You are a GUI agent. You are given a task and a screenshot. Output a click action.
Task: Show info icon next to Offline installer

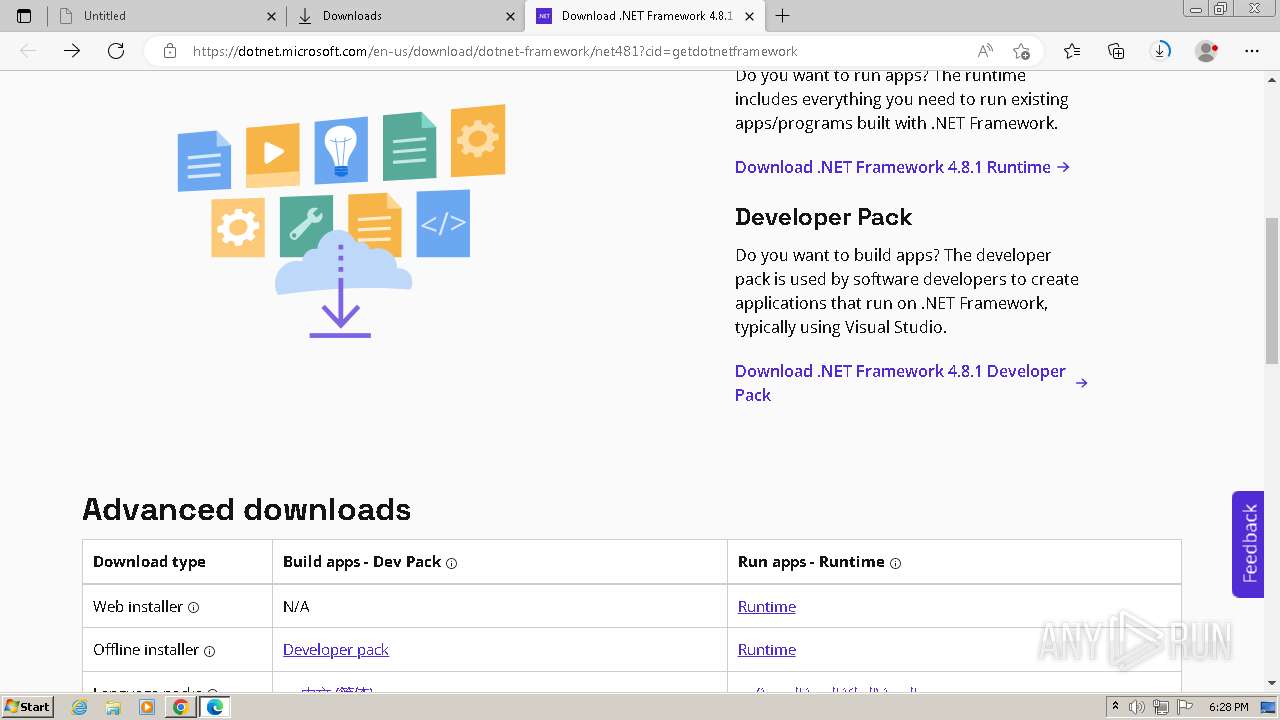pyautogui.click(x=209, y=651)
